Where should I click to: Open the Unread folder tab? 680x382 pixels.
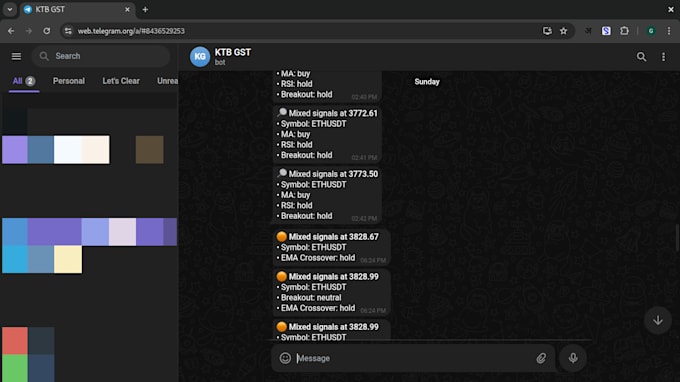pos(167,81)
